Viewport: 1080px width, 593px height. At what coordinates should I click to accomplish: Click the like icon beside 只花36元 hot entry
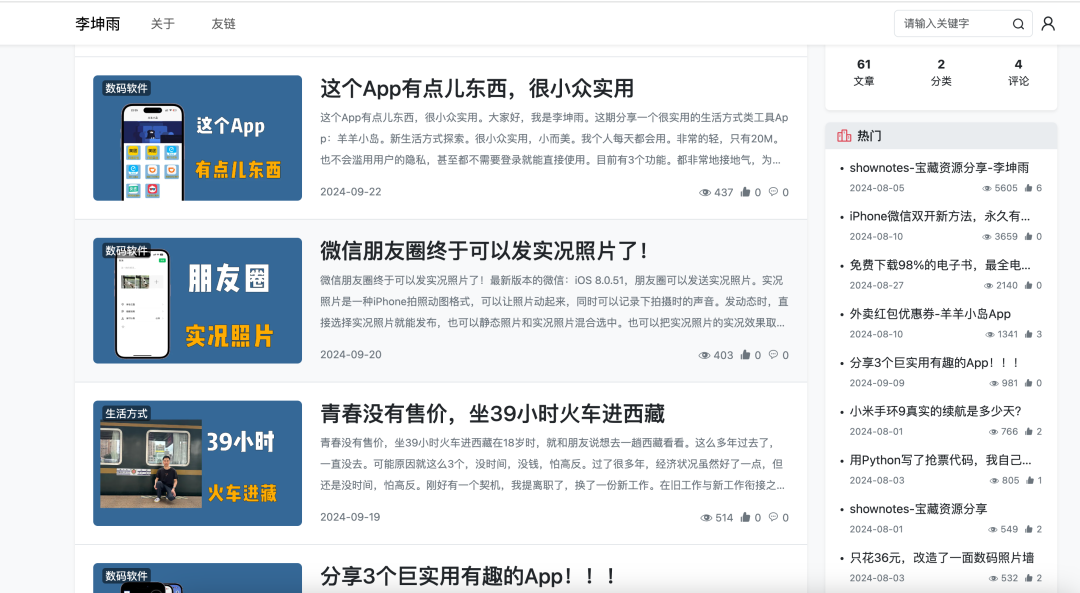point(1030,577)
